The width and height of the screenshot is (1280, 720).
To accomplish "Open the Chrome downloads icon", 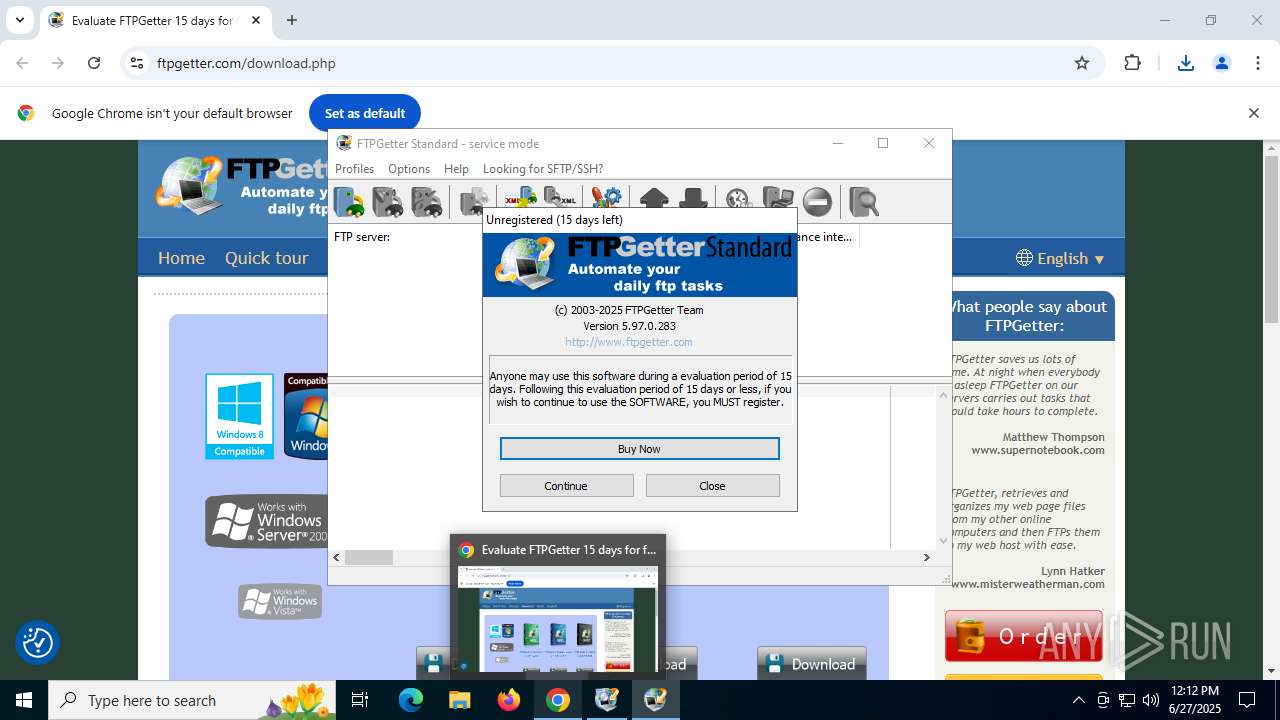I will pyautogui.click(x=1186, y=63).
